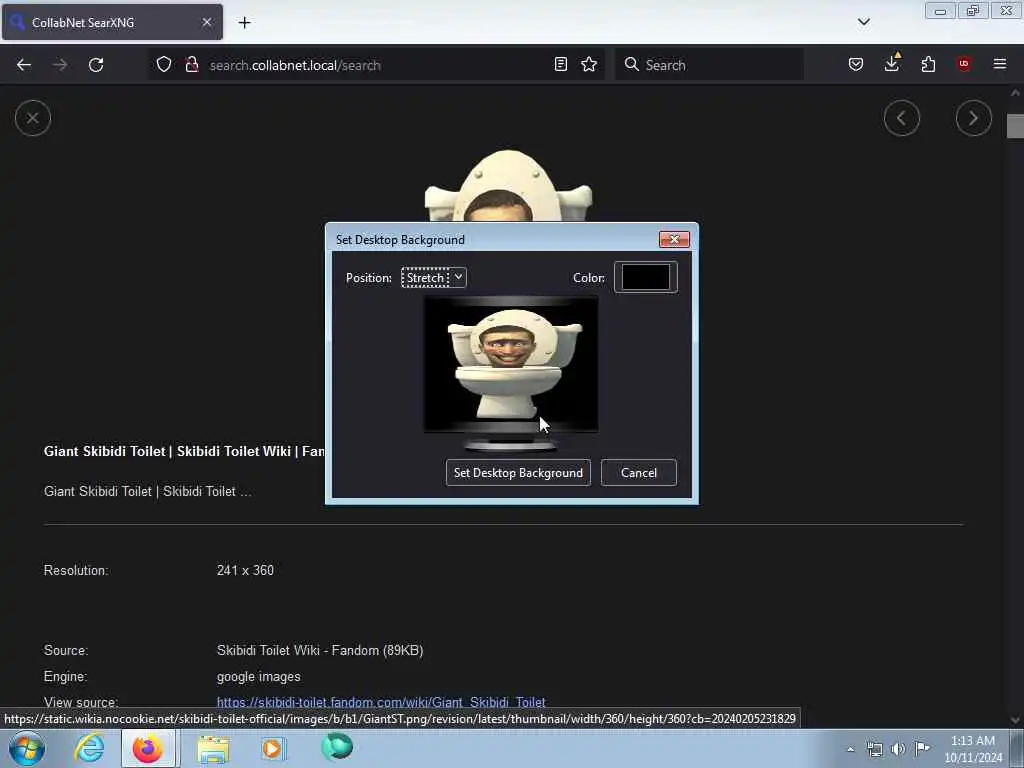Toggle reader view icon in address bar
The width and height of the screenshot is (1024, 768).
click(x=560, y=64)
